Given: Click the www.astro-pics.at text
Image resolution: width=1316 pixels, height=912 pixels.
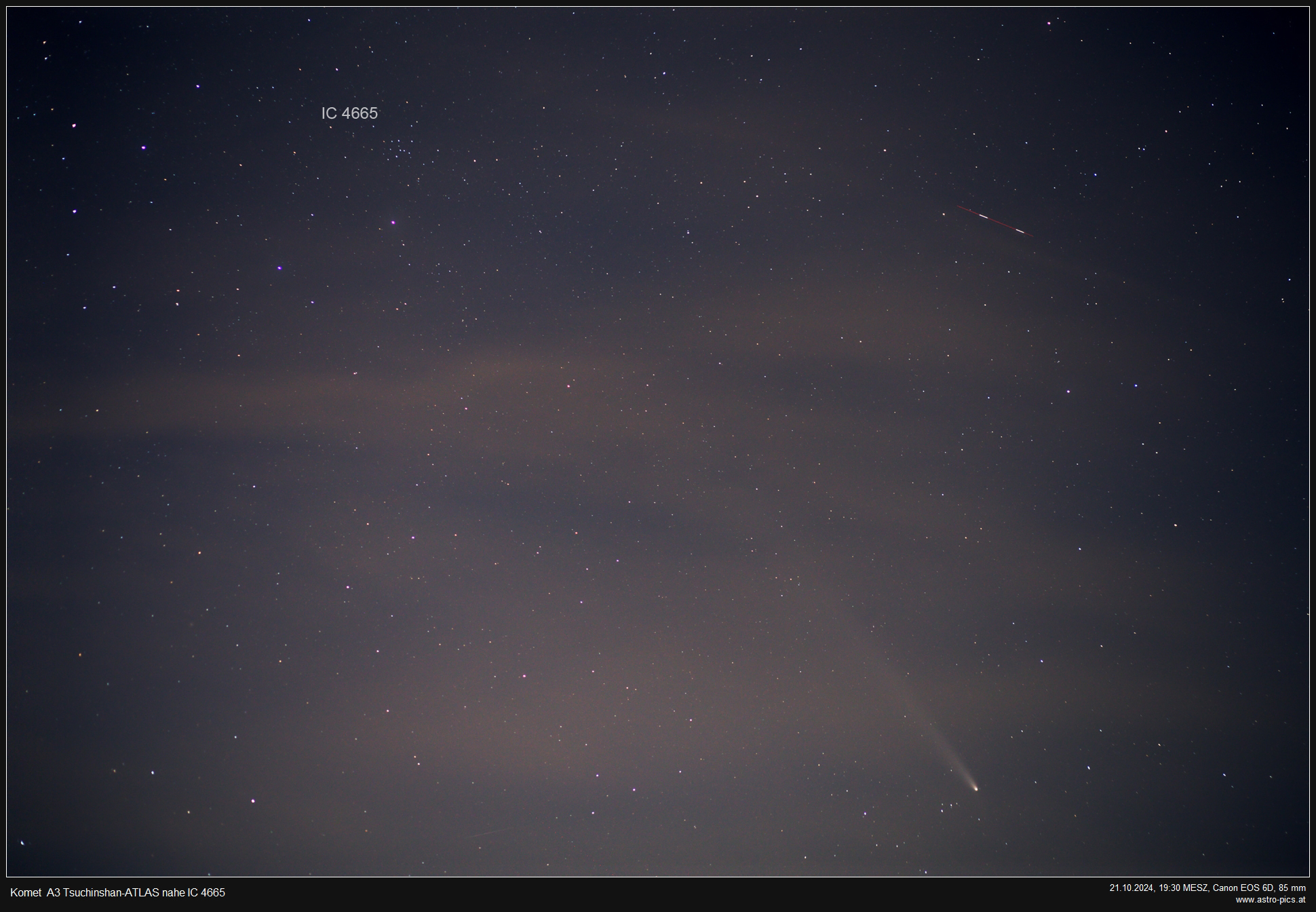Looking at the screenshot, I should tap(1271, 900).
